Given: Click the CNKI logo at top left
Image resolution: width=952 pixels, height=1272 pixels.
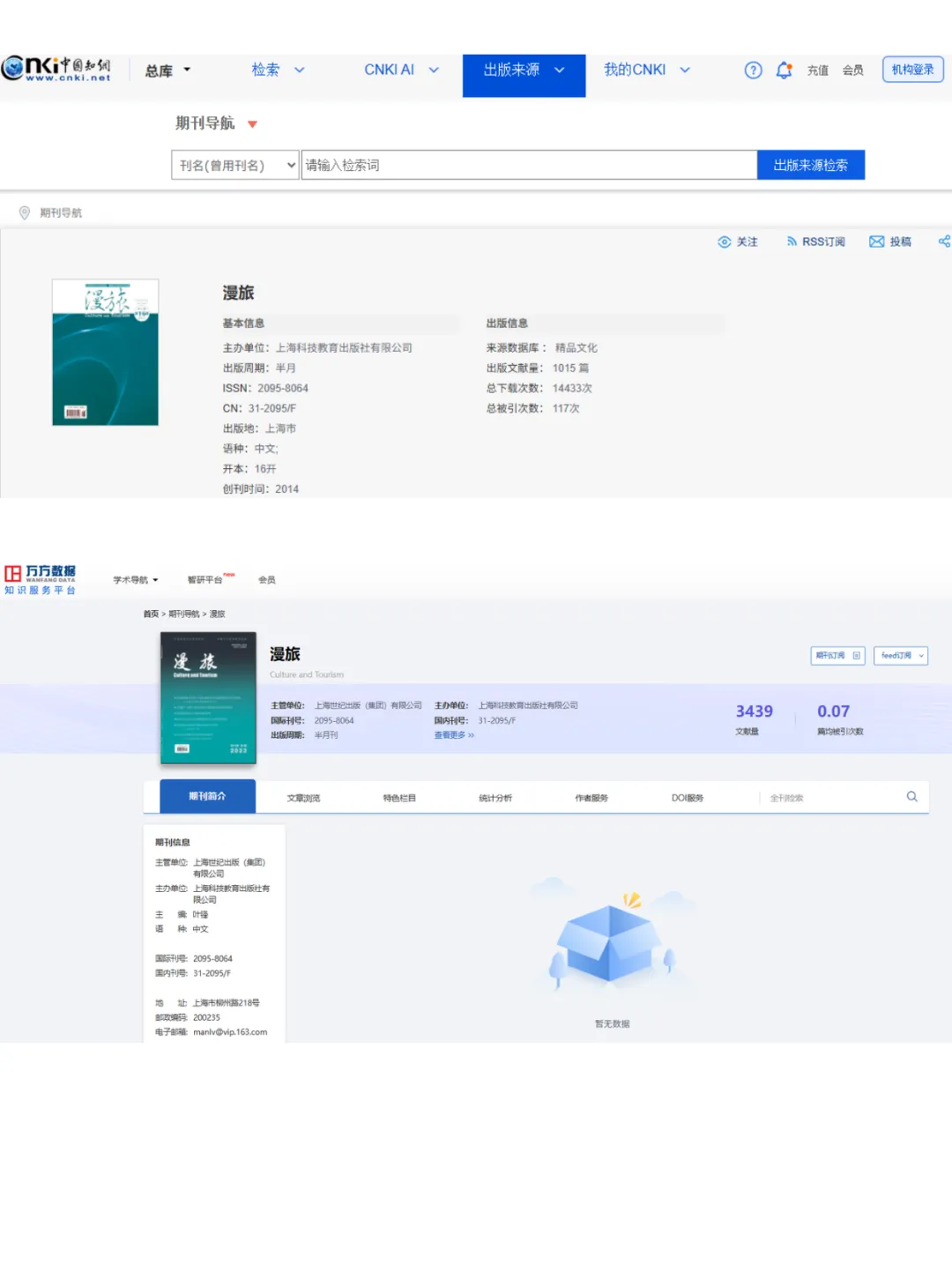Looking at the screenshot, I should click(56, 70).
